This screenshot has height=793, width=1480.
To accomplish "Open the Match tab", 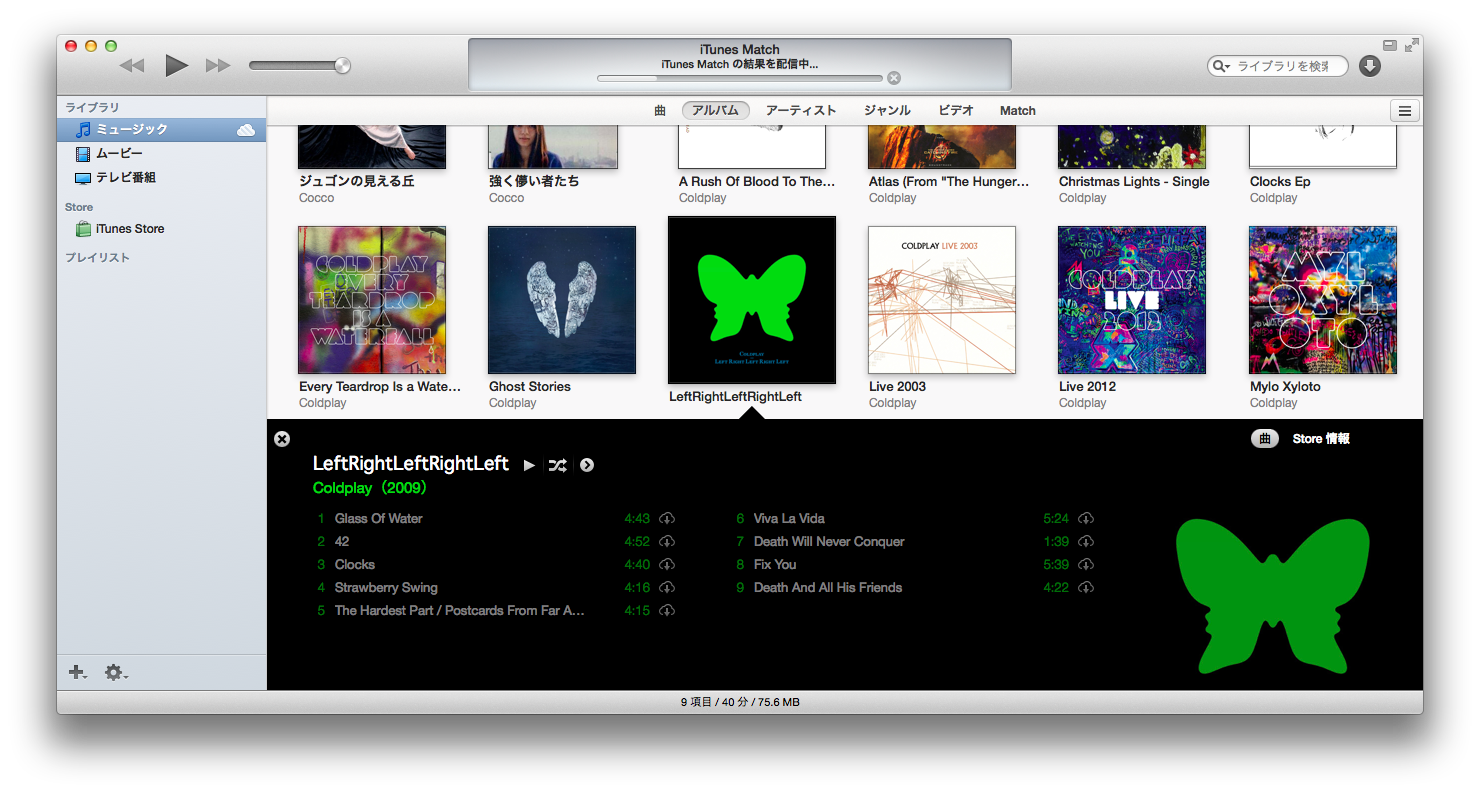I will coord(1017,111).
